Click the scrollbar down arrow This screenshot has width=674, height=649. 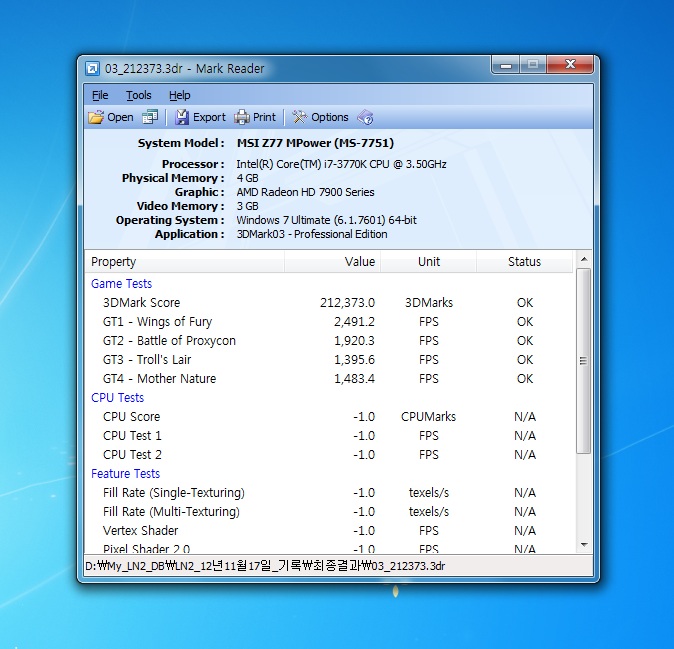coord(584,545)
